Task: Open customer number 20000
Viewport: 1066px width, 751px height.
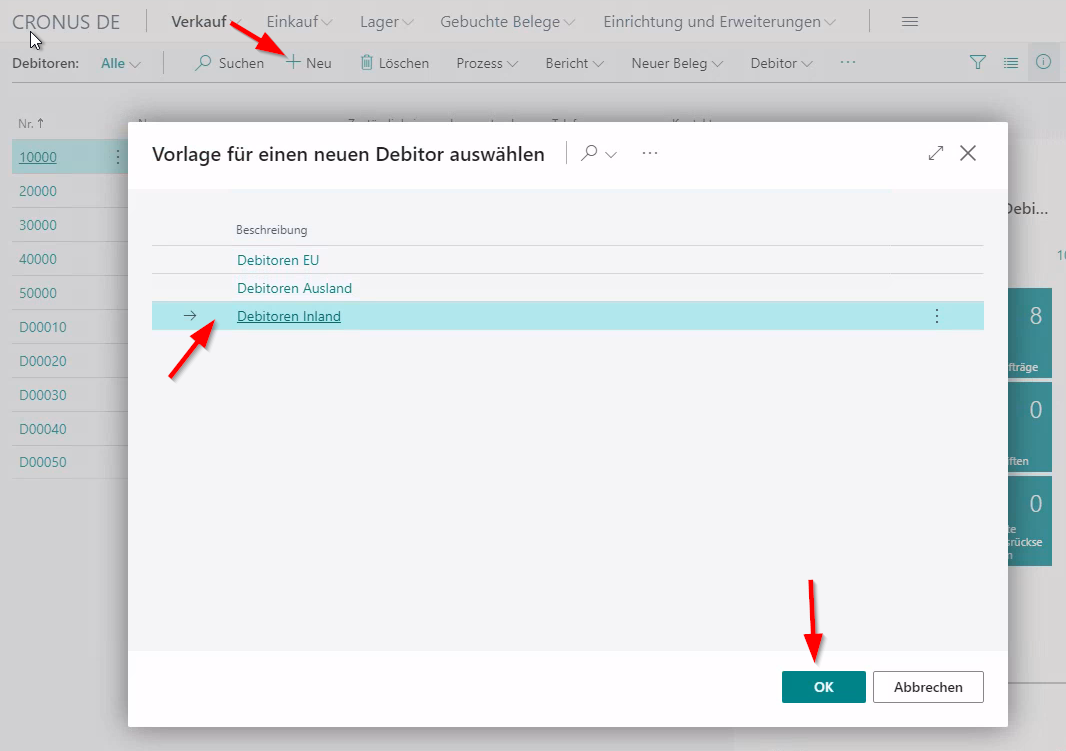Action: coord(37,191)
